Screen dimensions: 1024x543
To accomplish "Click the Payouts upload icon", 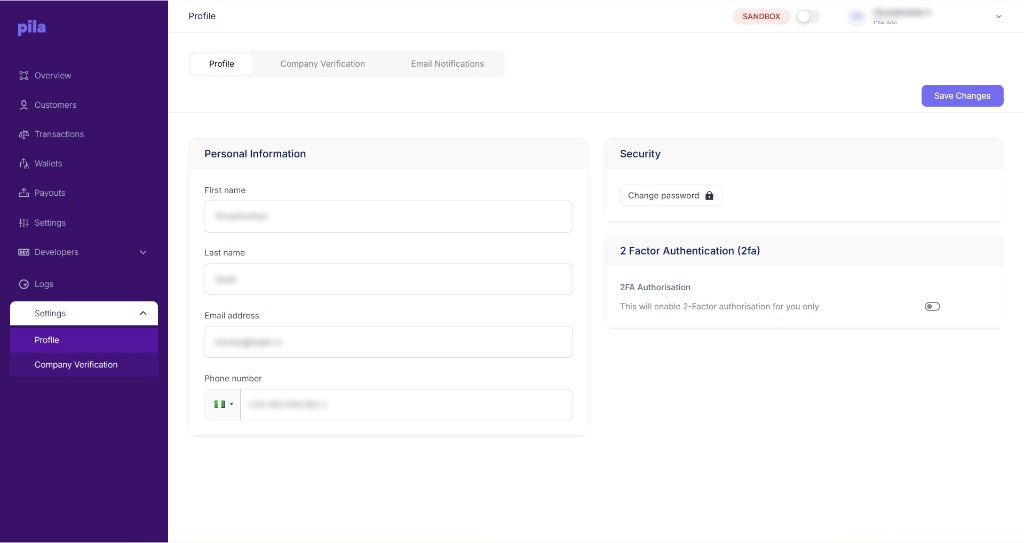I will [24, 193].
